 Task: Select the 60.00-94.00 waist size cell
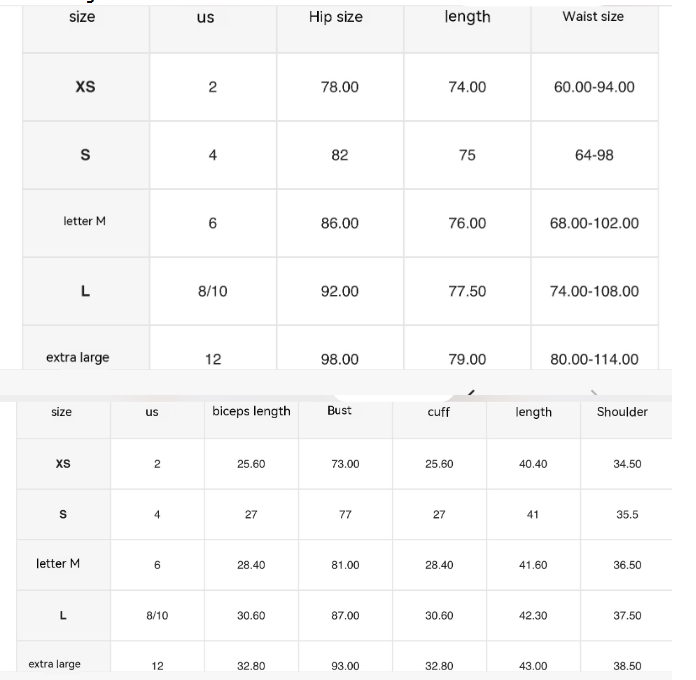point(594,87)
